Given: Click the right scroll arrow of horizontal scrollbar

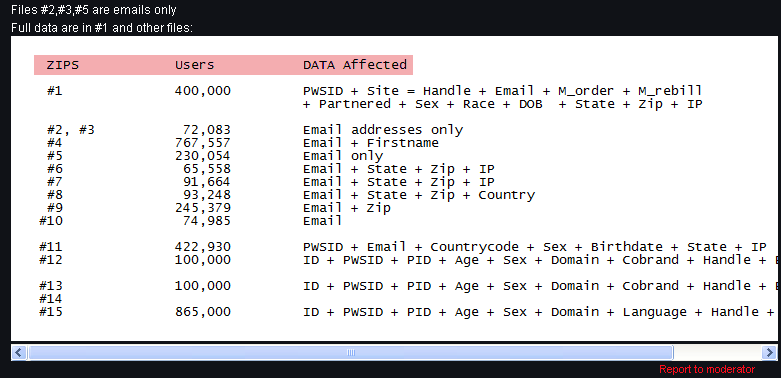Looking at the screenshot, I should (x=769, y=353).
